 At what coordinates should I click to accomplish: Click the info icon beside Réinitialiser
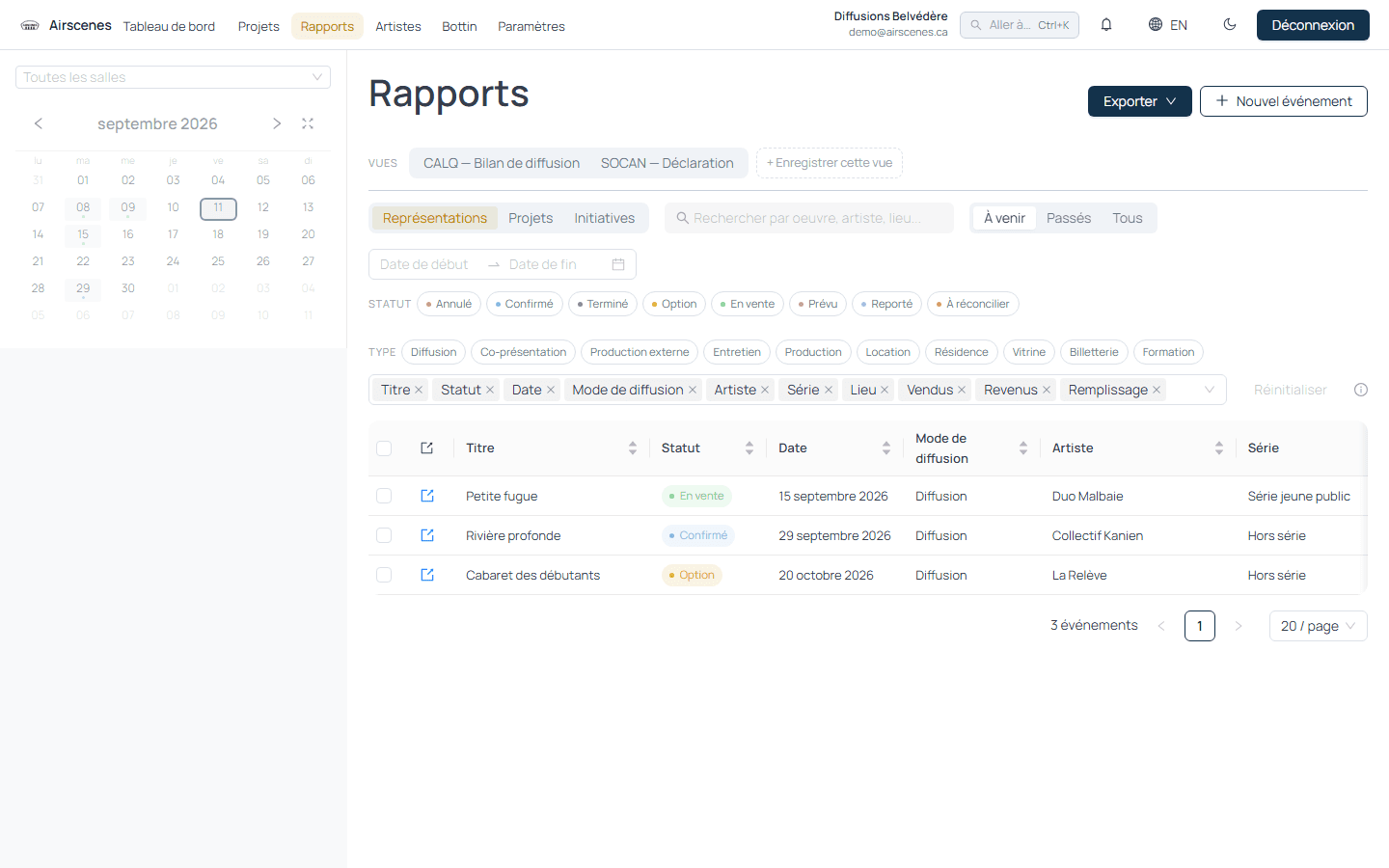pyautogui.click(x=1361, y=390)
